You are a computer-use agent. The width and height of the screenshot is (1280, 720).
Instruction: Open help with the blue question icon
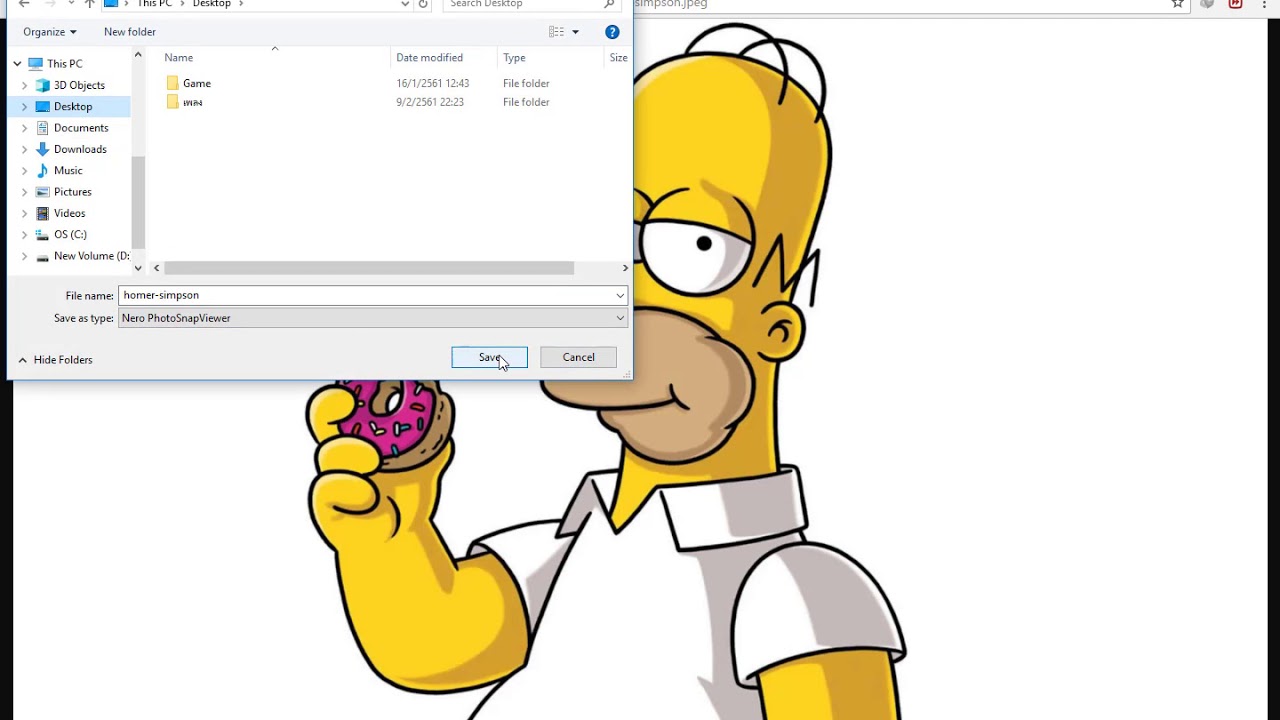(612, 32)
